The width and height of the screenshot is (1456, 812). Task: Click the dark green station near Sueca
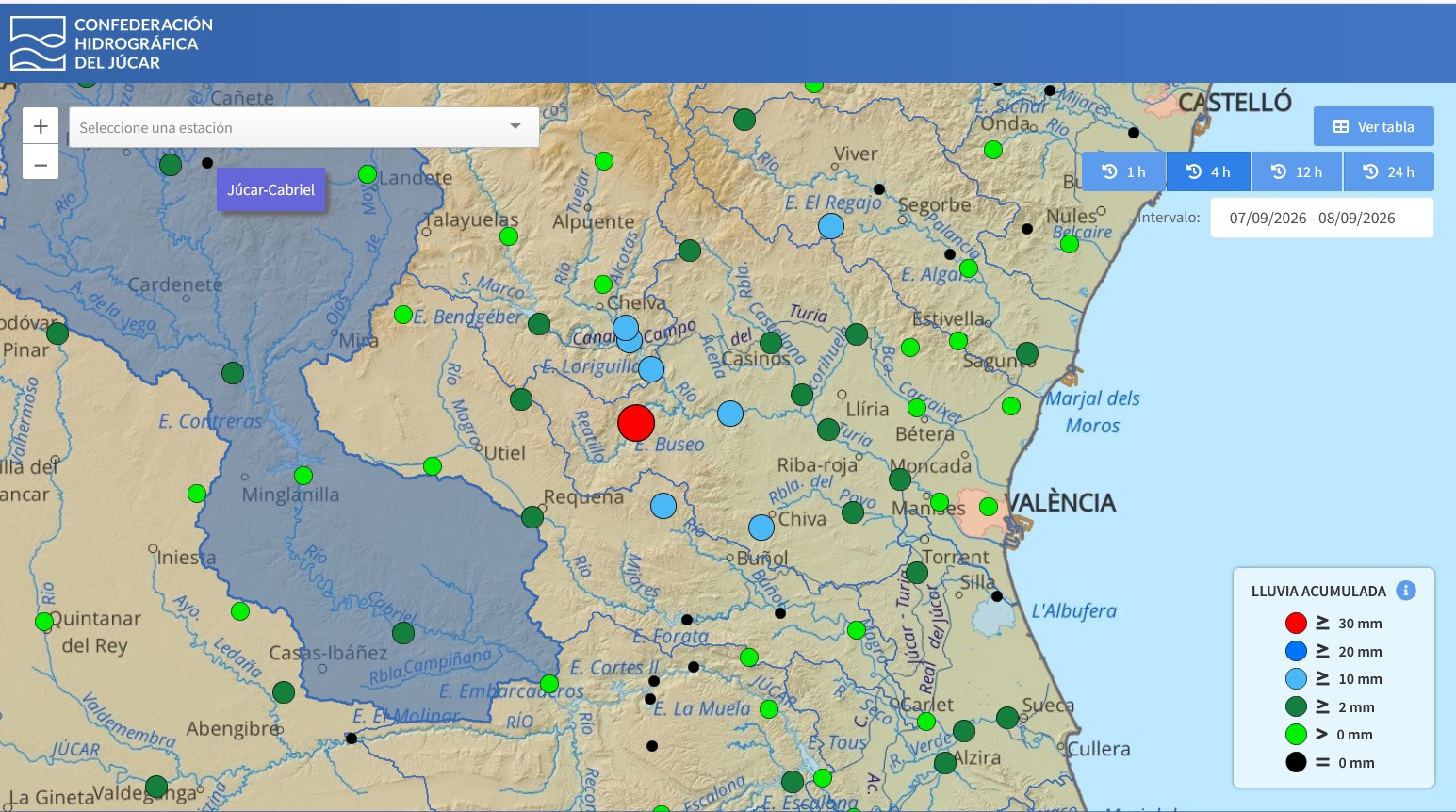(1007, 718)
